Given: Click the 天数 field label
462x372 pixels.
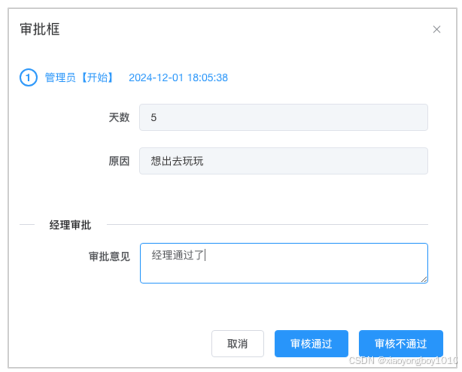Looking at the screenshot, I should [x=119, y=117].
